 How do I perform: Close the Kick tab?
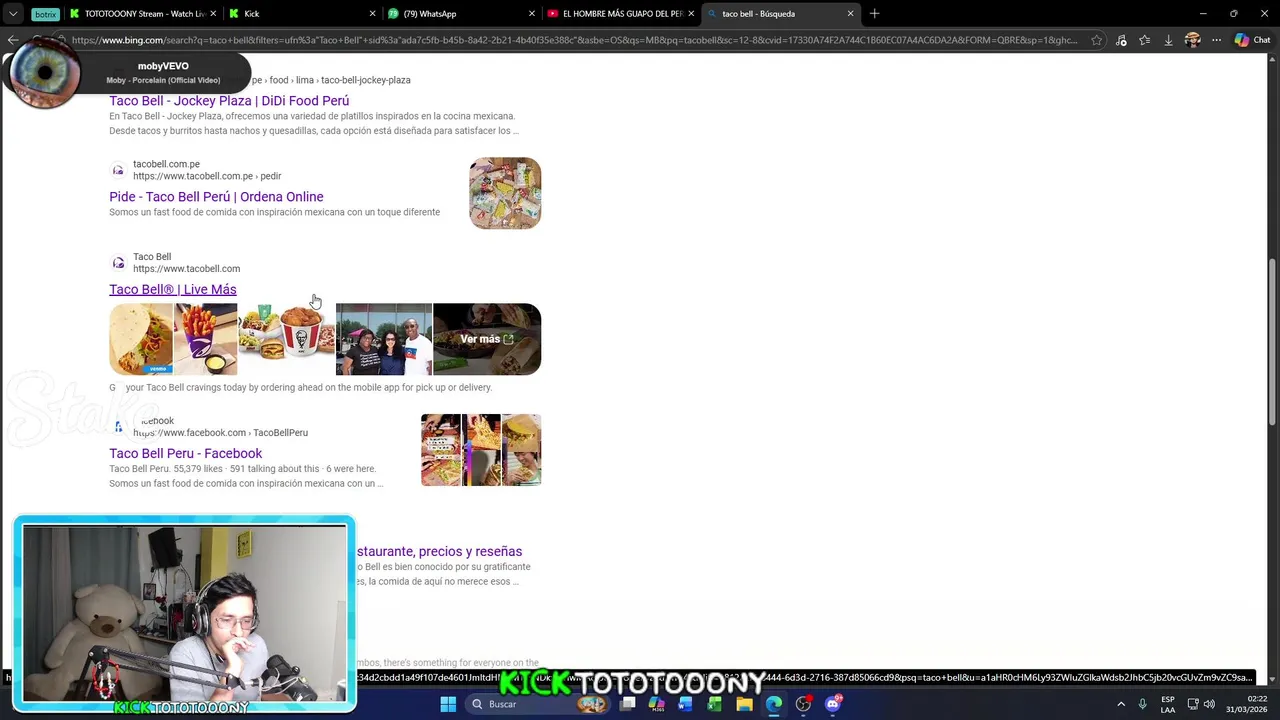[x=373, y=13]
